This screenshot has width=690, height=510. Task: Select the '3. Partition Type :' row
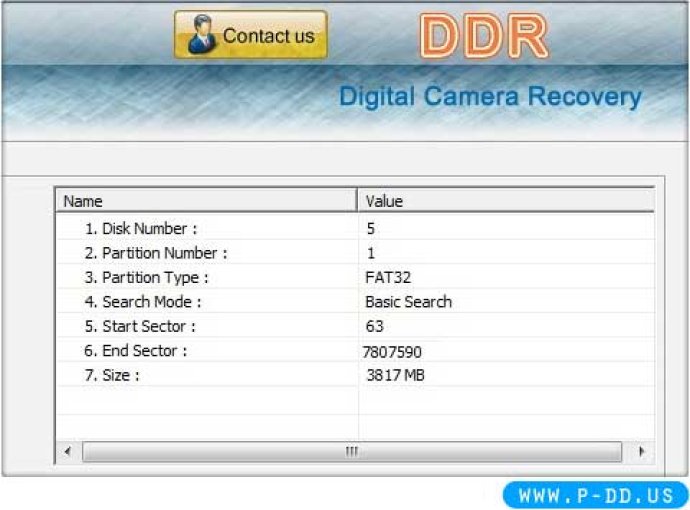[356, 277]
